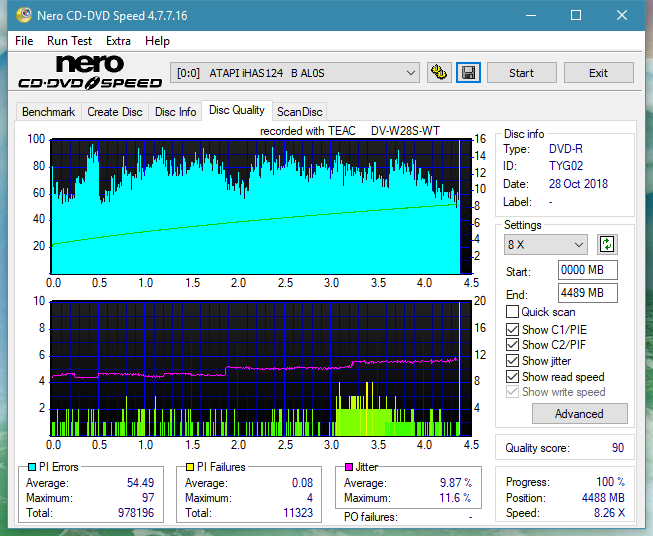This screenshot has height=536, width=653.
Task: Switch to the Benchmark tab
Action: point(49,112)
